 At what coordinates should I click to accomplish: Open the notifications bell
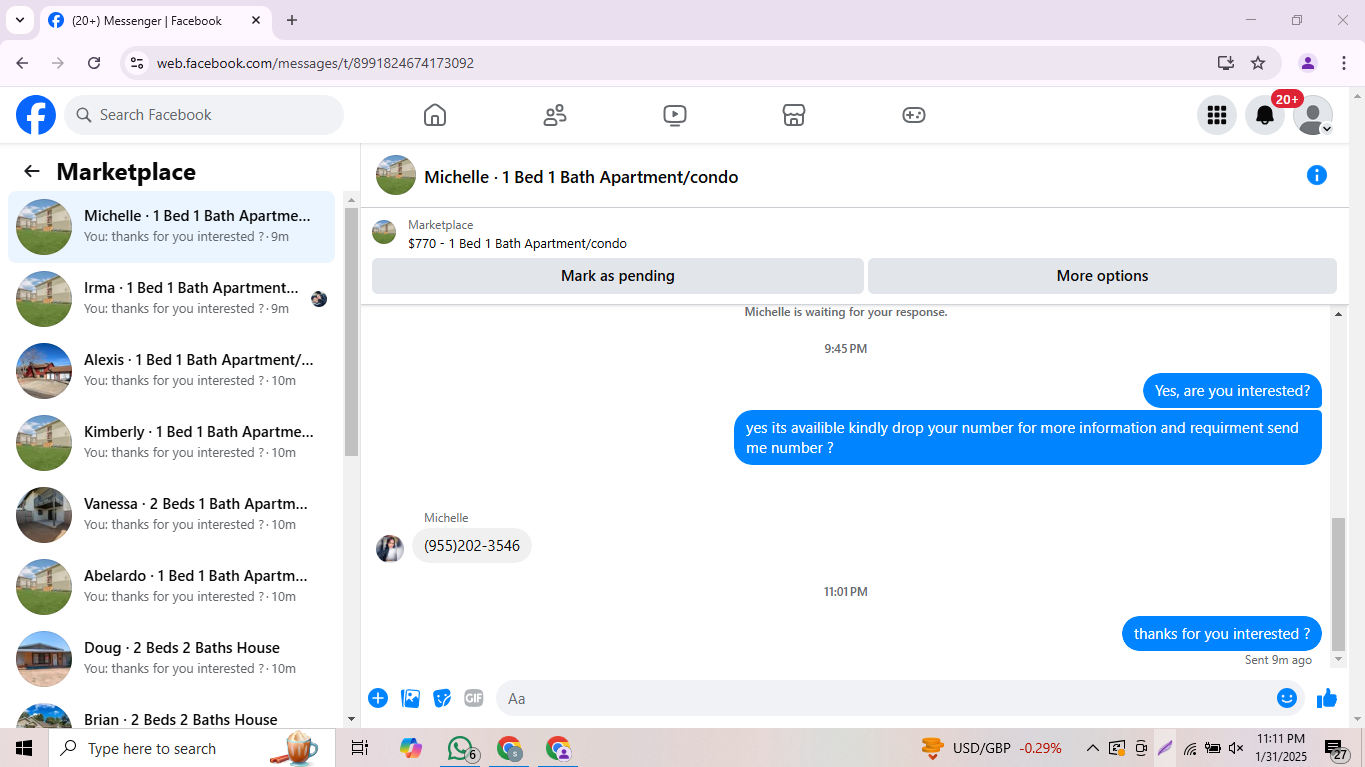click(1265, 115)
